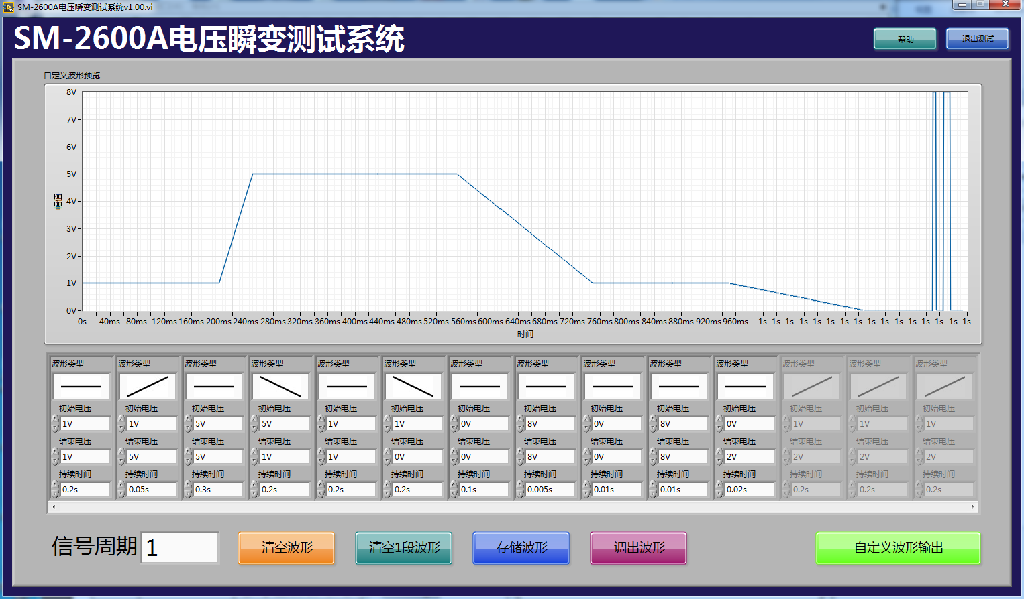Click the 自定义波形预览 graph caption

pyautogui.click(x=72, y=75)
